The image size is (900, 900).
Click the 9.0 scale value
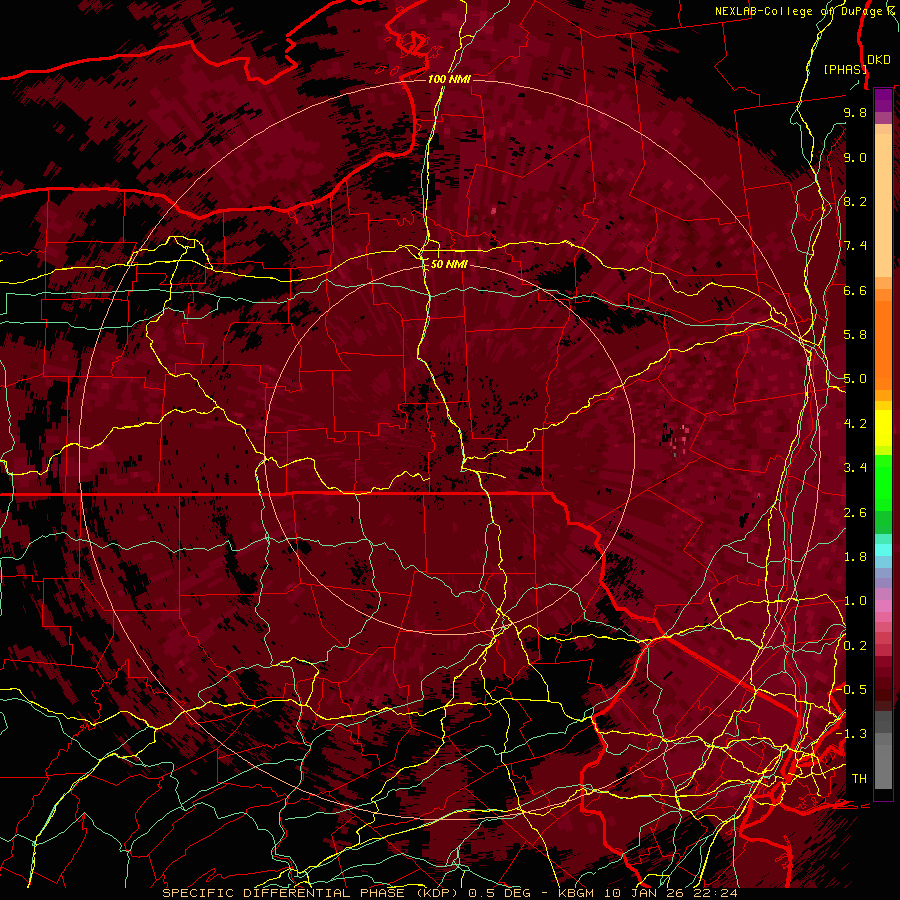click(855, 157)
